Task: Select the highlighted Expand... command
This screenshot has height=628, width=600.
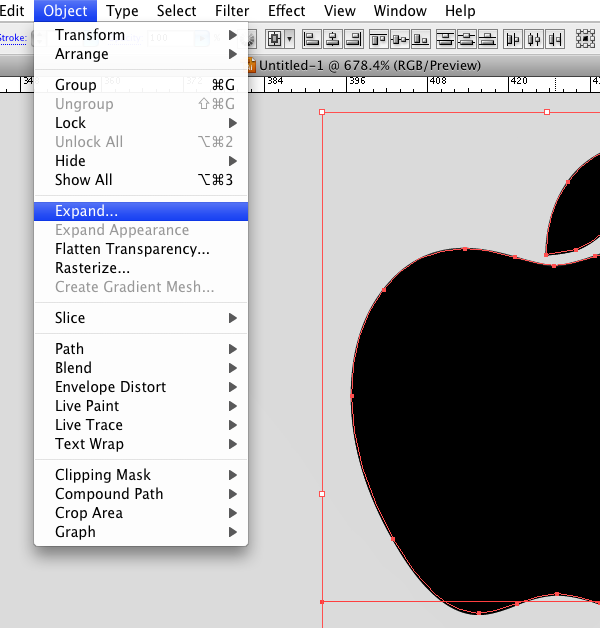Action: (x=141, y=211)
